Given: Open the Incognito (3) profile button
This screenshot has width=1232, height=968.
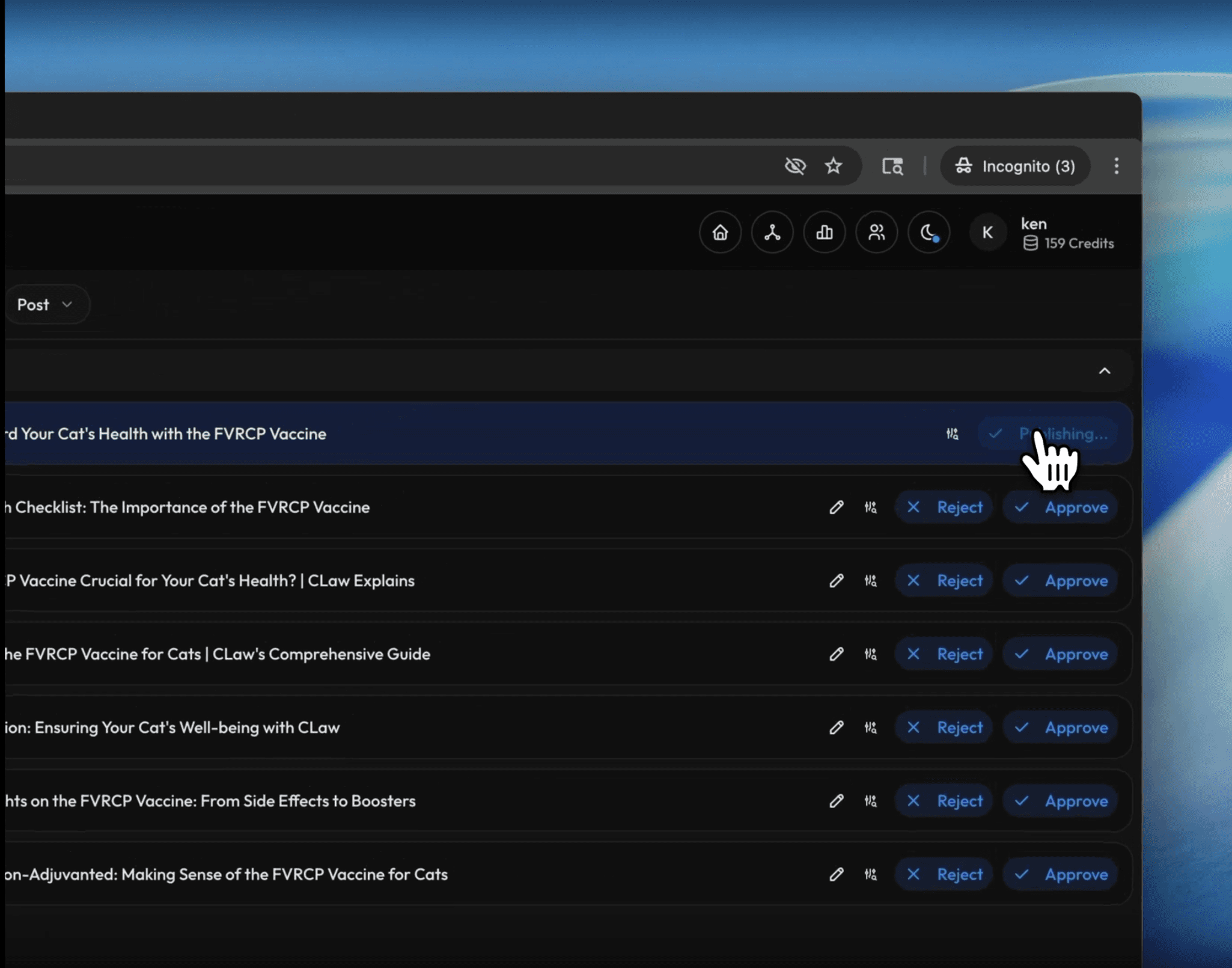Looking at the screenshot, I should (x=1015, y=166).
